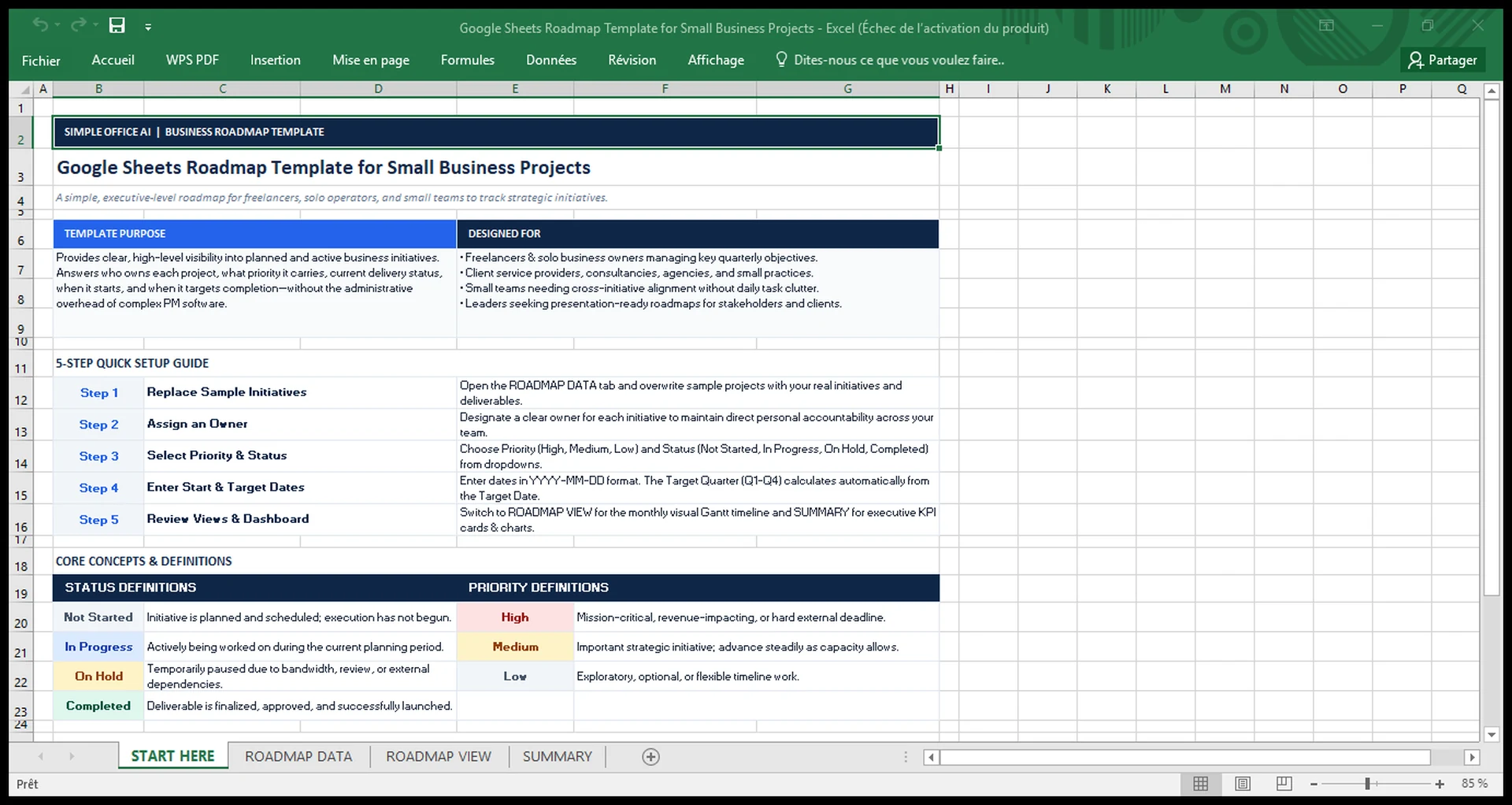Click the Page Layout view icon
Screen dimensions: 1512x805
pos(1243,784)
